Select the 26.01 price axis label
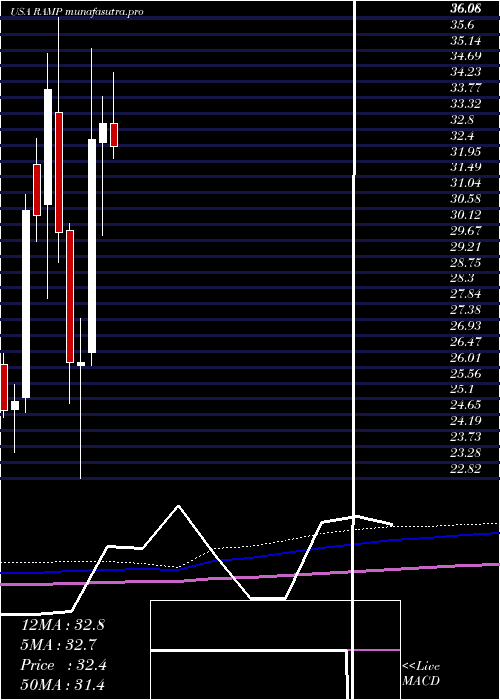The image size is (500, 700). (x=466, y=357)
